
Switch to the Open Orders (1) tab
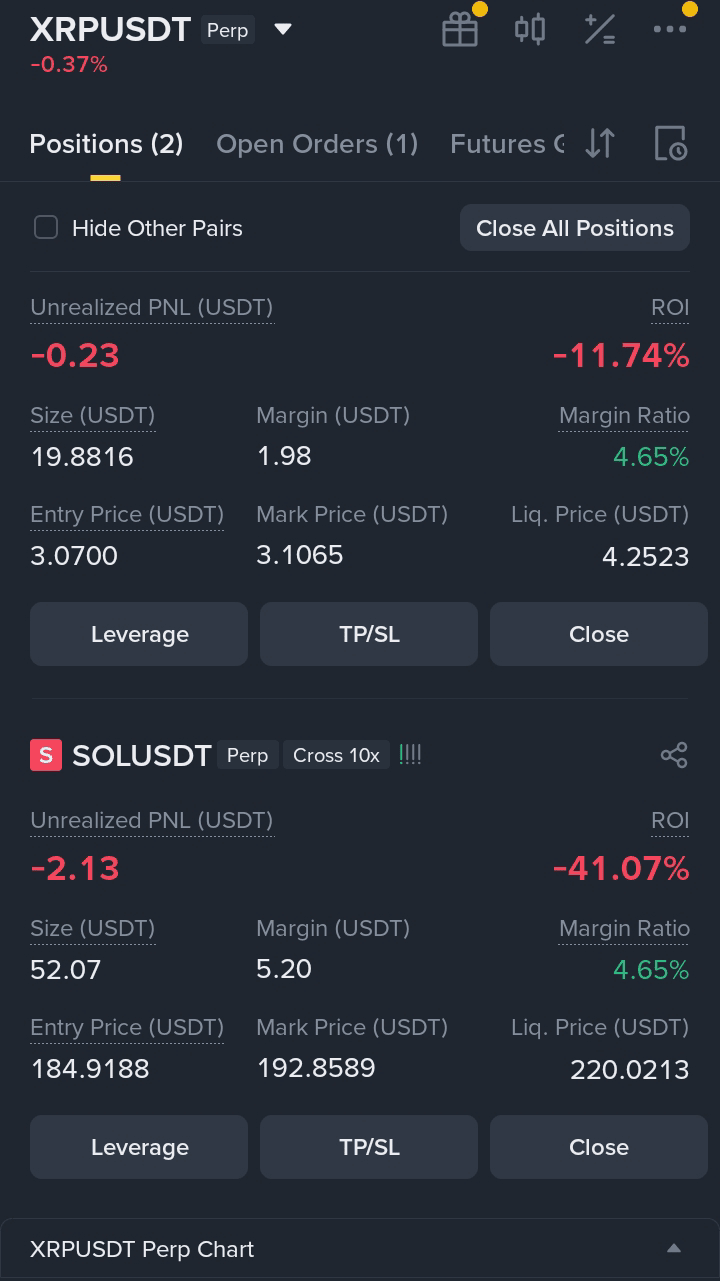point(317,144)
